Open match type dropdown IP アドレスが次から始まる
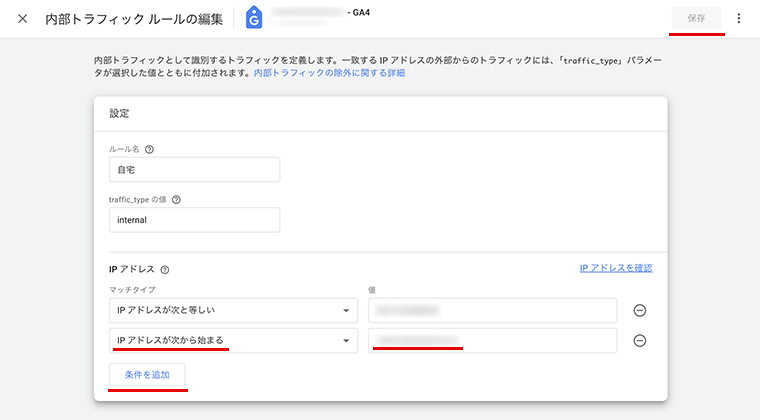Viewport: 760px width, 420px height. 234,341
